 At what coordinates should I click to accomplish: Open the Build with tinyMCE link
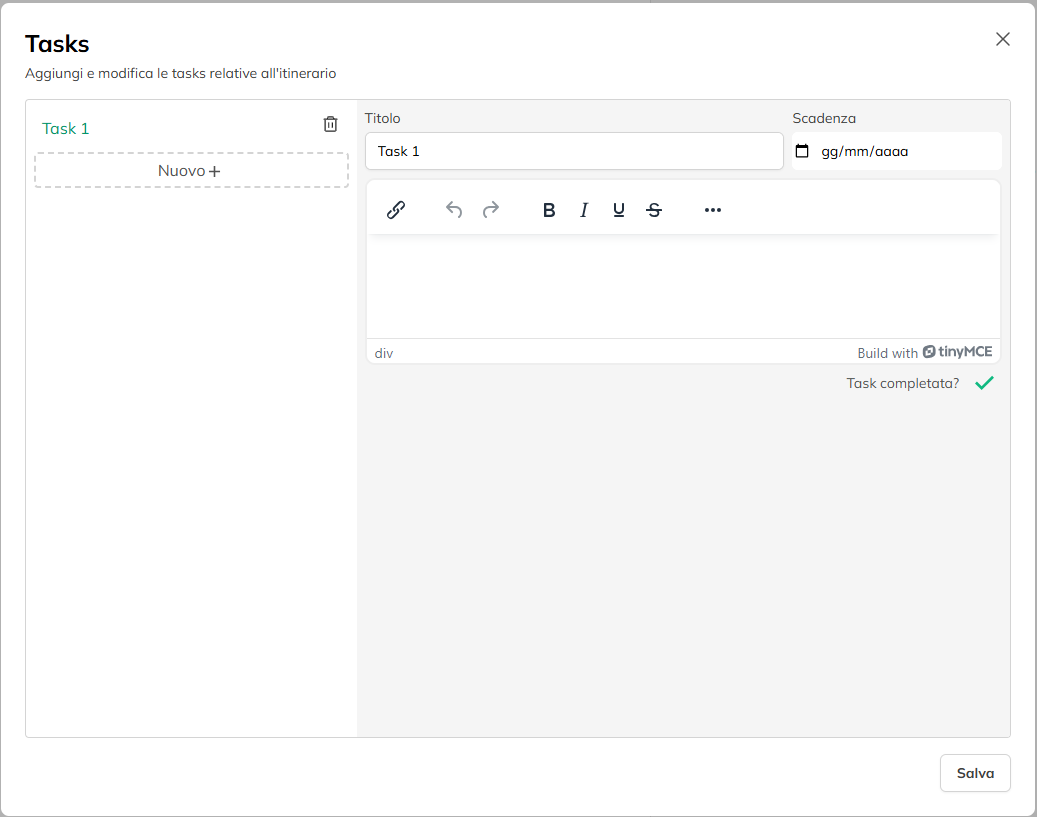tap(924, 352)
